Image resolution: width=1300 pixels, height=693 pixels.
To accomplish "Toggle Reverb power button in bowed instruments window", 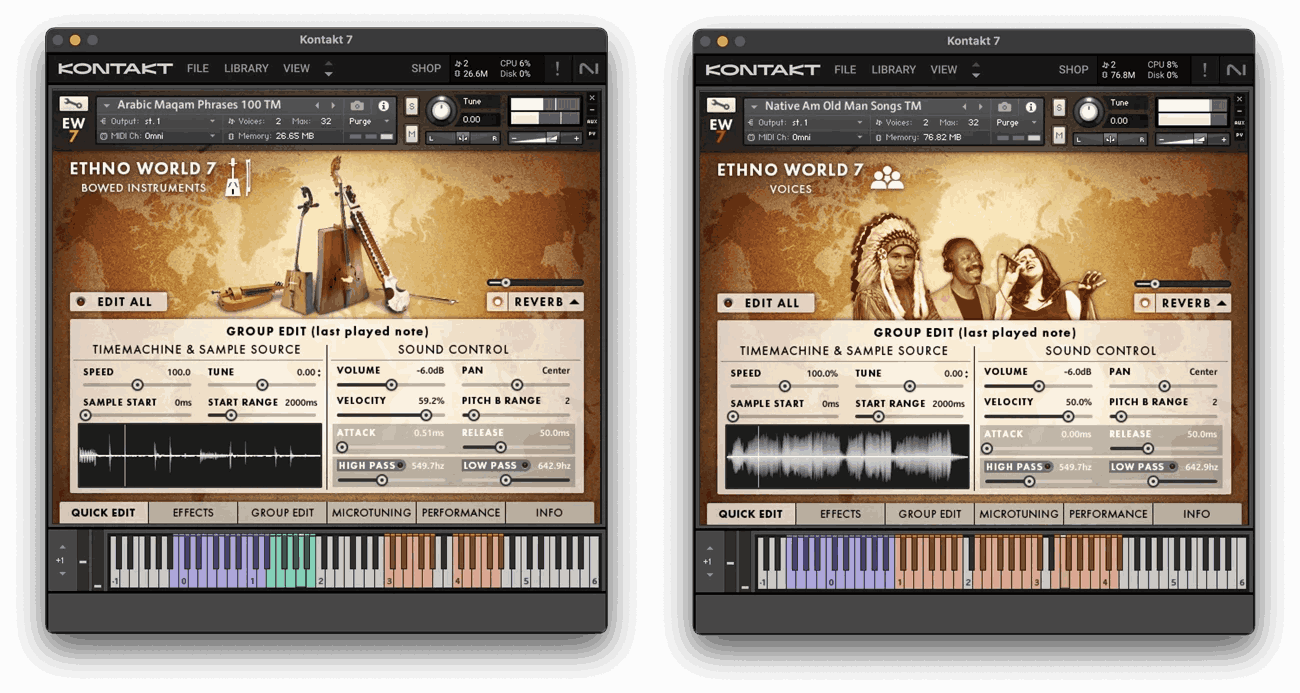I will [498, 302].
